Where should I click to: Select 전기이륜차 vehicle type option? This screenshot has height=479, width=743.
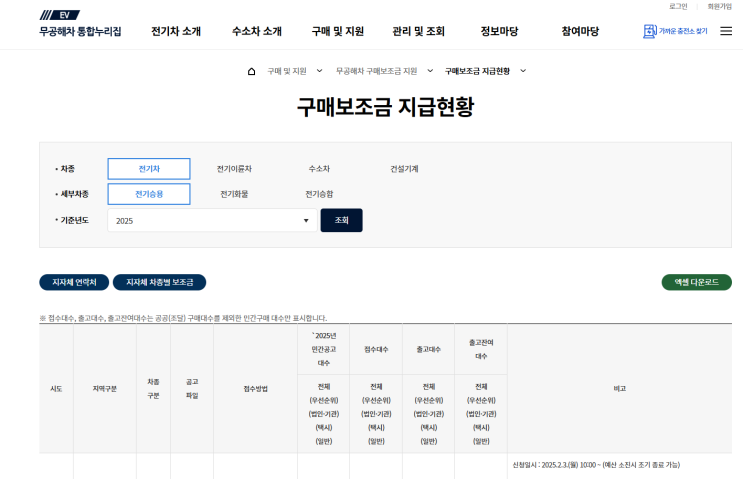pos(234,169)
